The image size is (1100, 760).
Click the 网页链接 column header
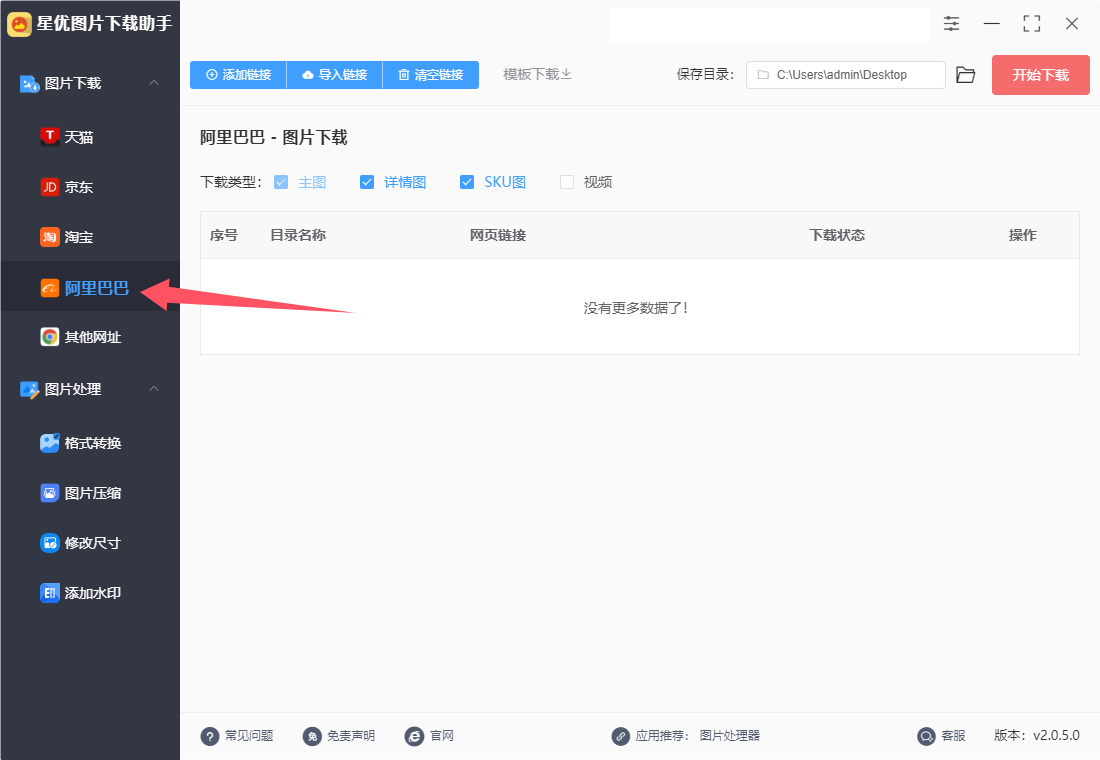pyautogui.click(x=498, y=235)
